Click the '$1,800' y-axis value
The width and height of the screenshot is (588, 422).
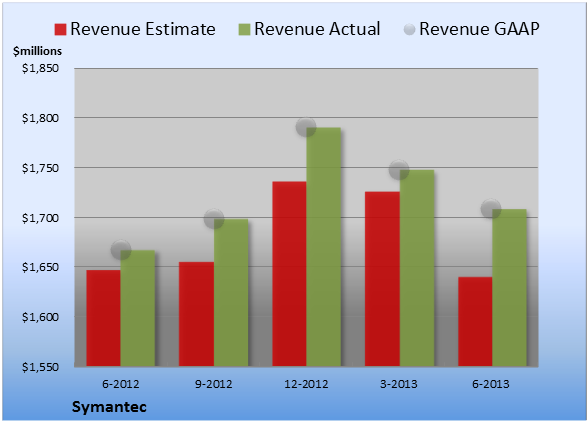(x=40, y=118)
